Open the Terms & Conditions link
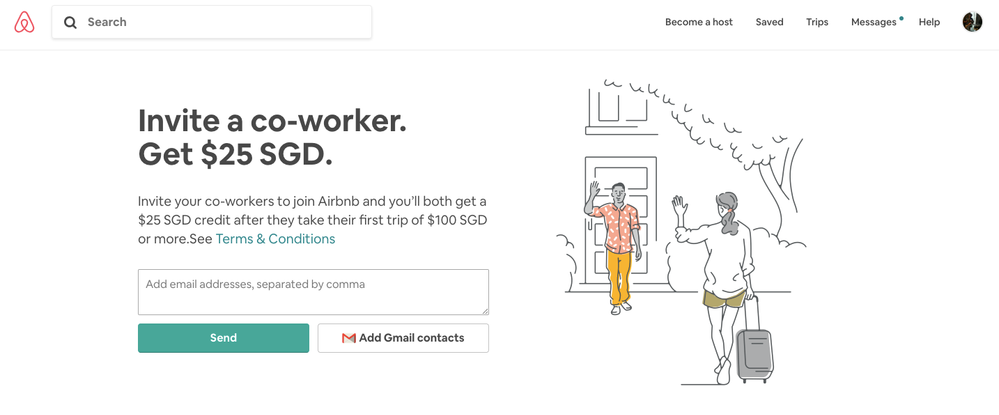This screenshot has width=999, height=415. point(275,239)
